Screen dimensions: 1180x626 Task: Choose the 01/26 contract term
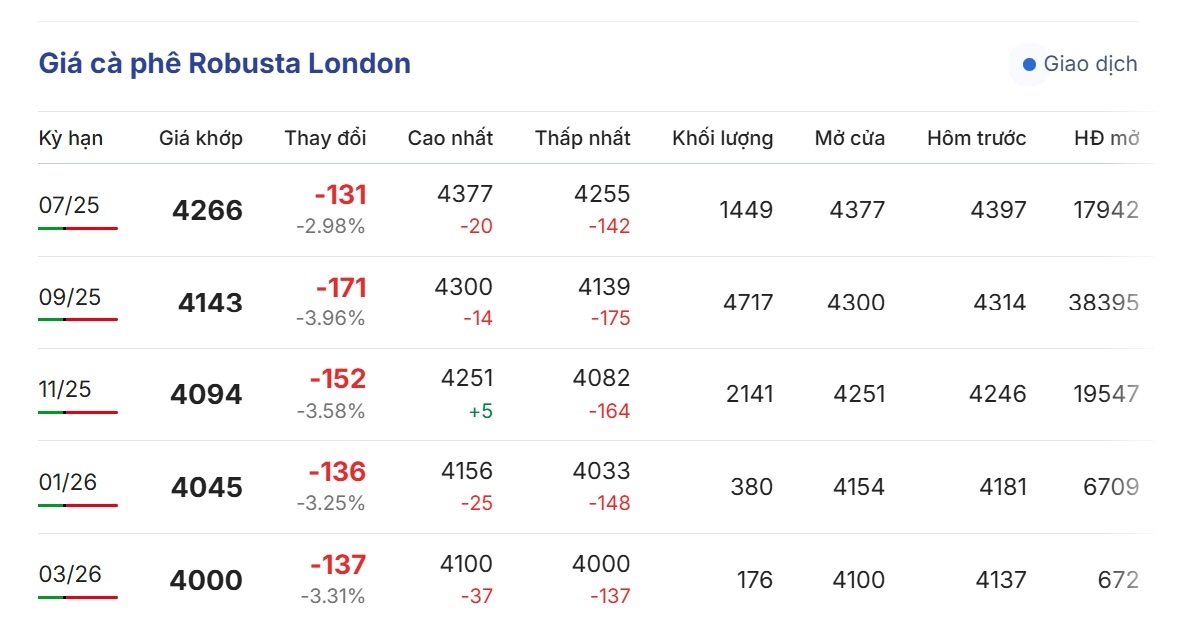[68, 482]
